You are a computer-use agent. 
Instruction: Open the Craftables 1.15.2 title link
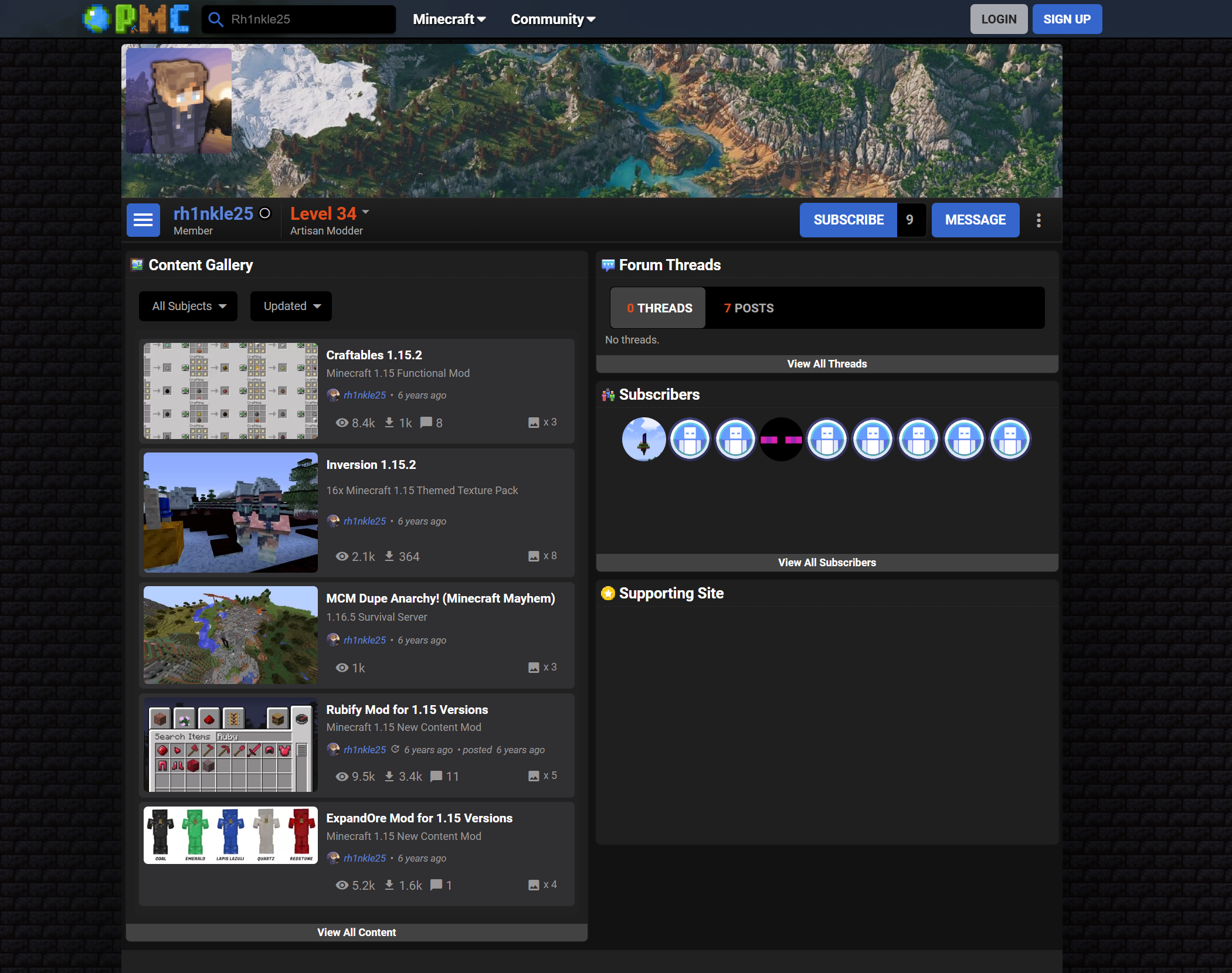pyautogui.click(x=374, y=355)
